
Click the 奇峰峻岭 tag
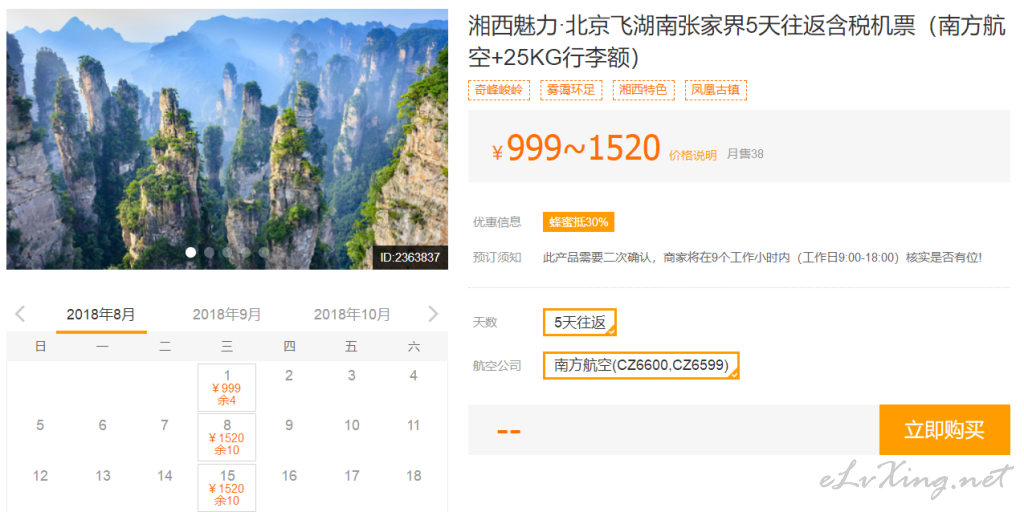tap(499, 90)
